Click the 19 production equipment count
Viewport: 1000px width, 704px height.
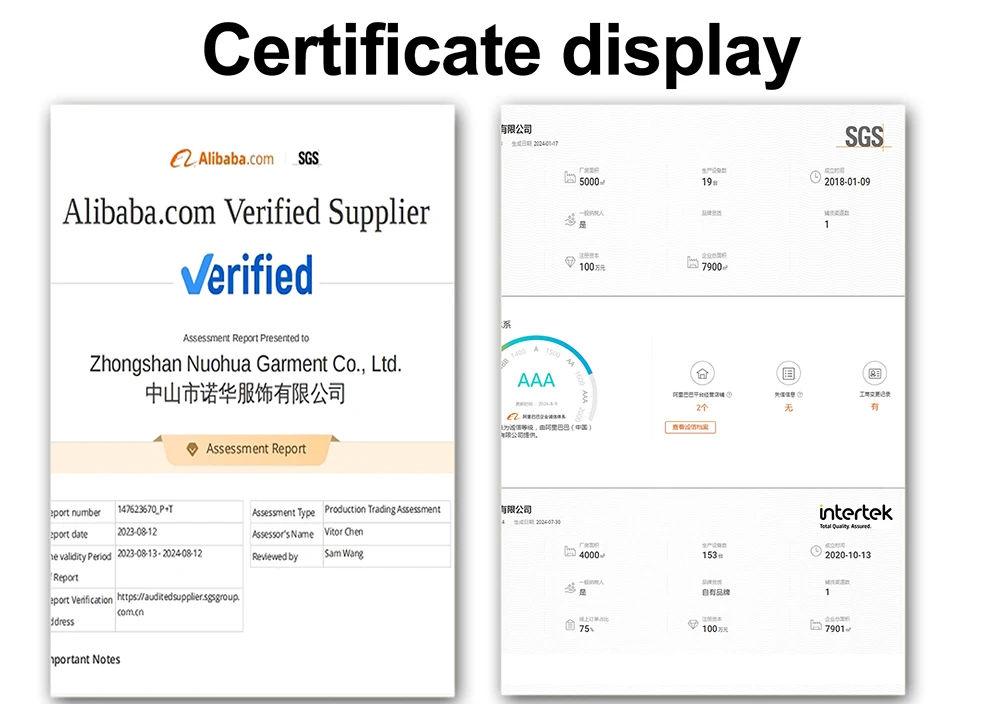click(x=709, y=182)
